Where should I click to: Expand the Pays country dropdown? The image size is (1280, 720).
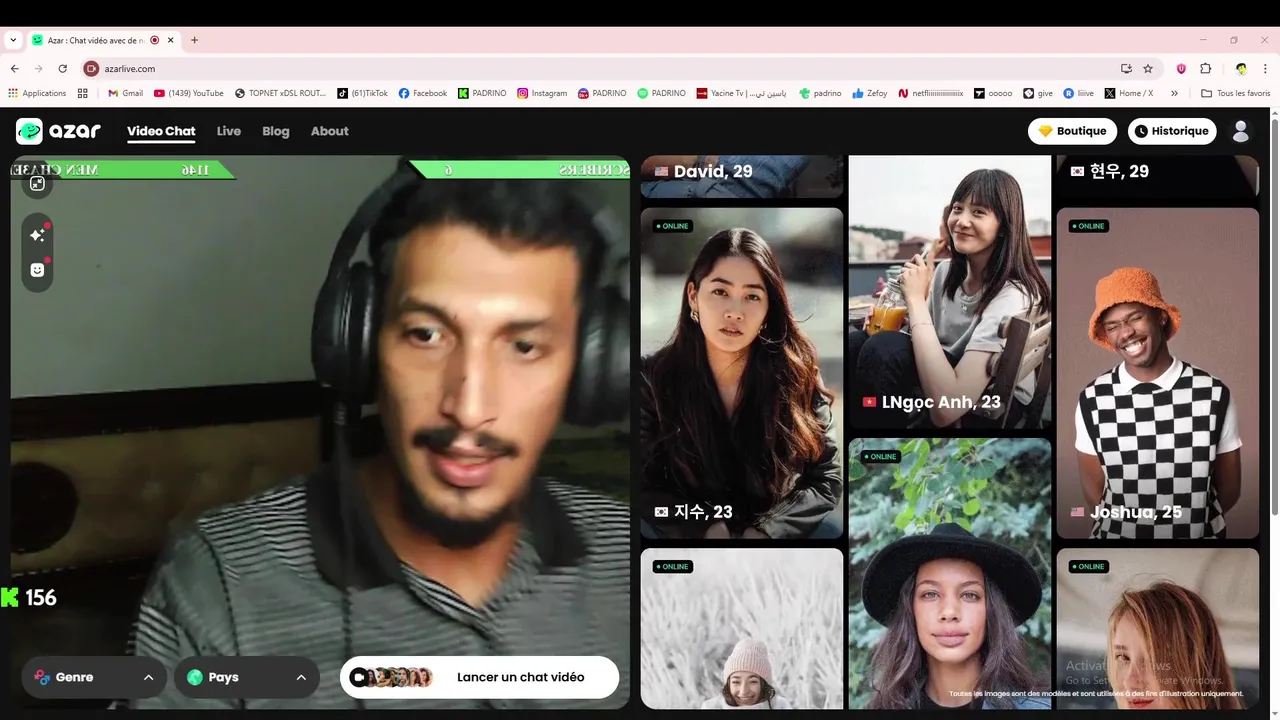pos(246,677)
